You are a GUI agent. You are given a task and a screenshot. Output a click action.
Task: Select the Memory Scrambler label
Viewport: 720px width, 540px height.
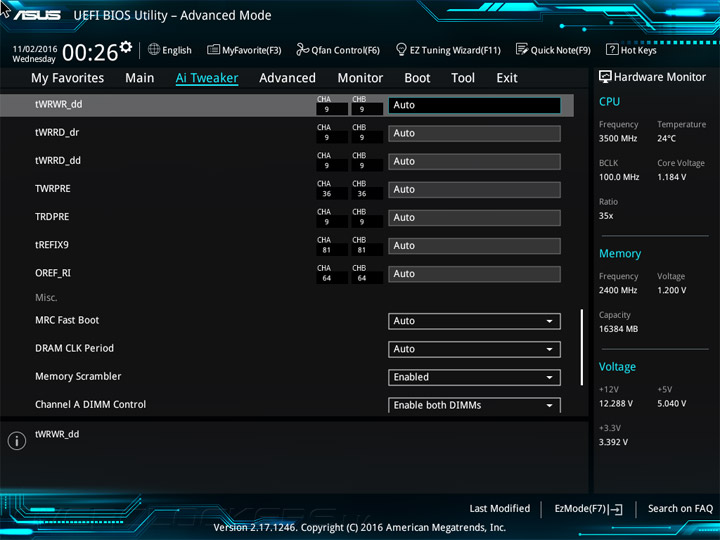point(78,376)
